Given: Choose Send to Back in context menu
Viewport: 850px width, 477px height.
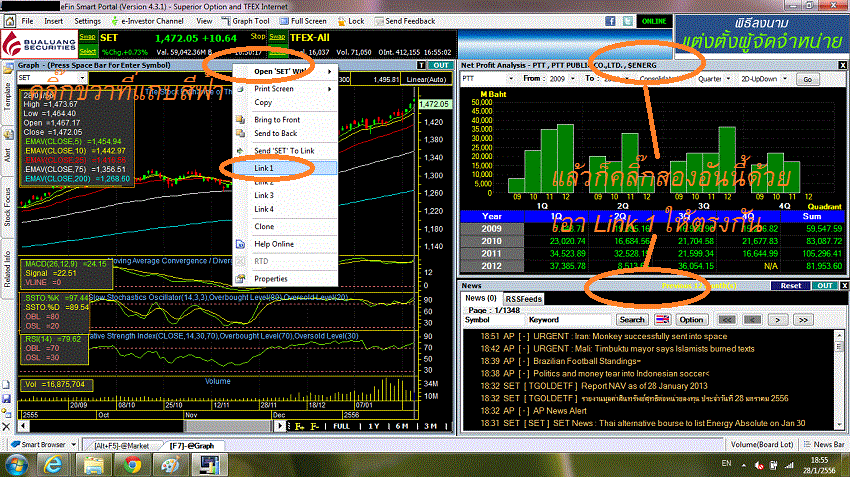Looking at the screenshot, I should pyautogui.click(x=285, y=133).
